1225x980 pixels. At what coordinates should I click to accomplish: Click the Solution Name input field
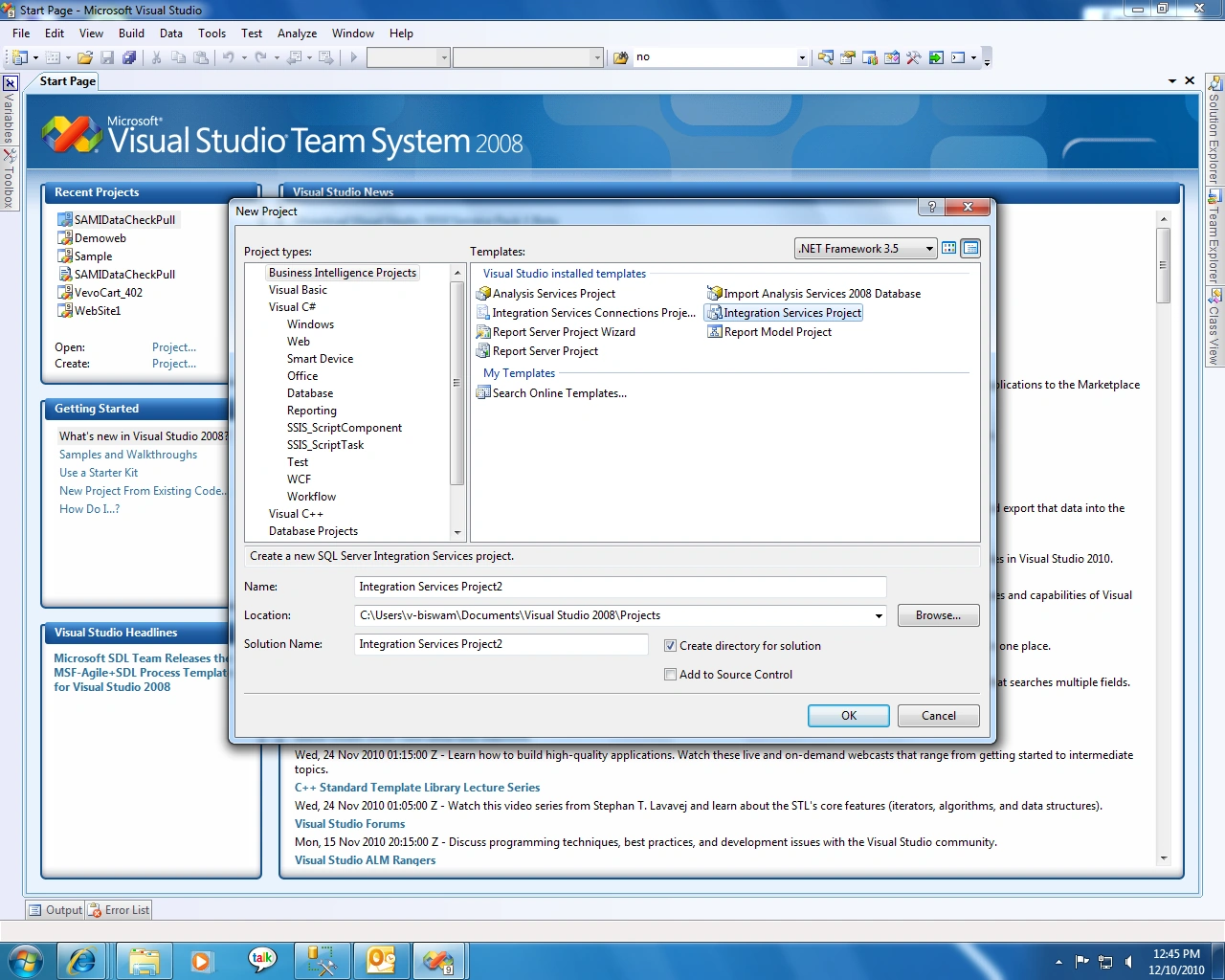(x=501, y=644)
